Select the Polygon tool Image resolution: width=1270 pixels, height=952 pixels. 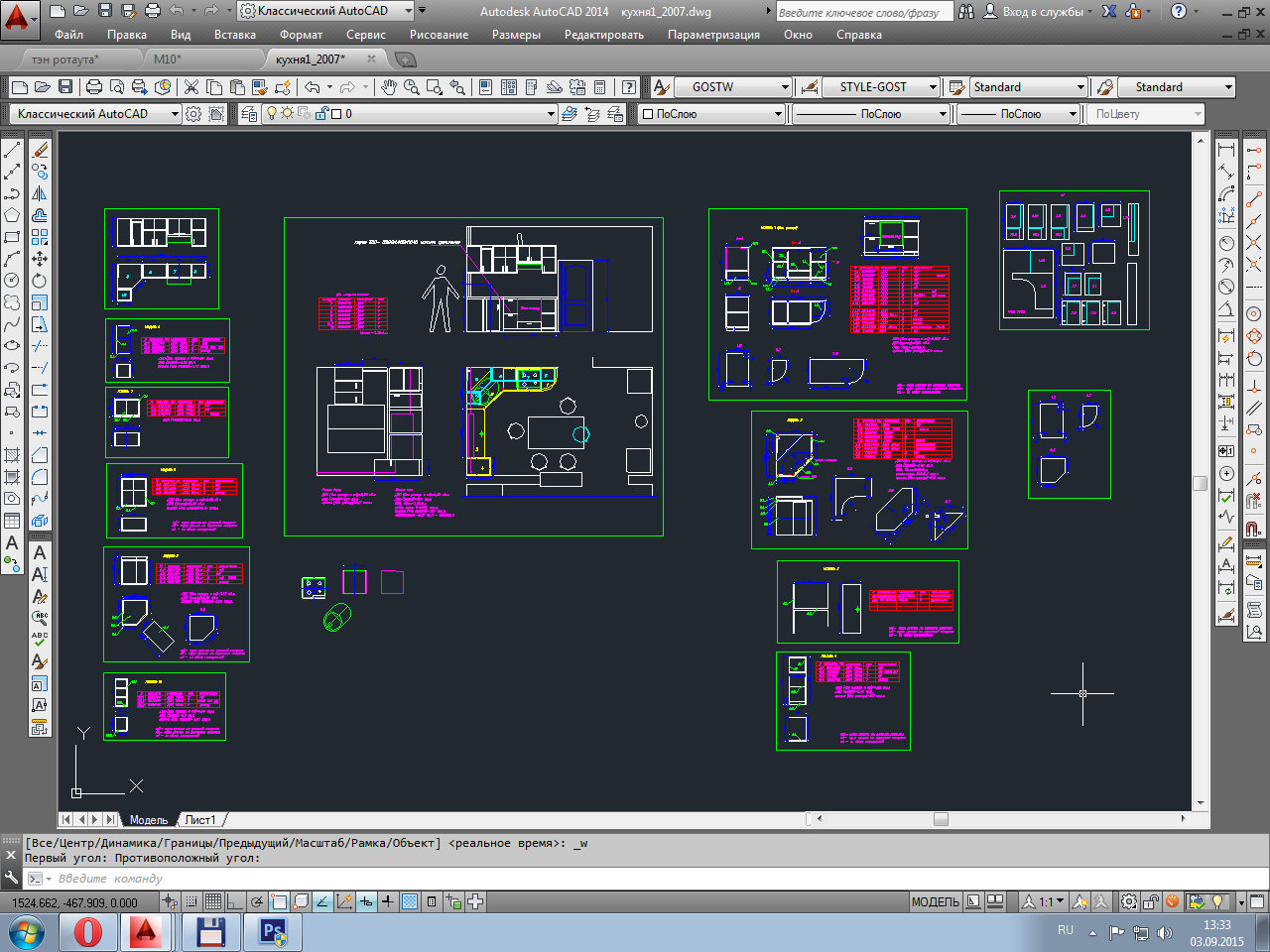coord(12,213)
